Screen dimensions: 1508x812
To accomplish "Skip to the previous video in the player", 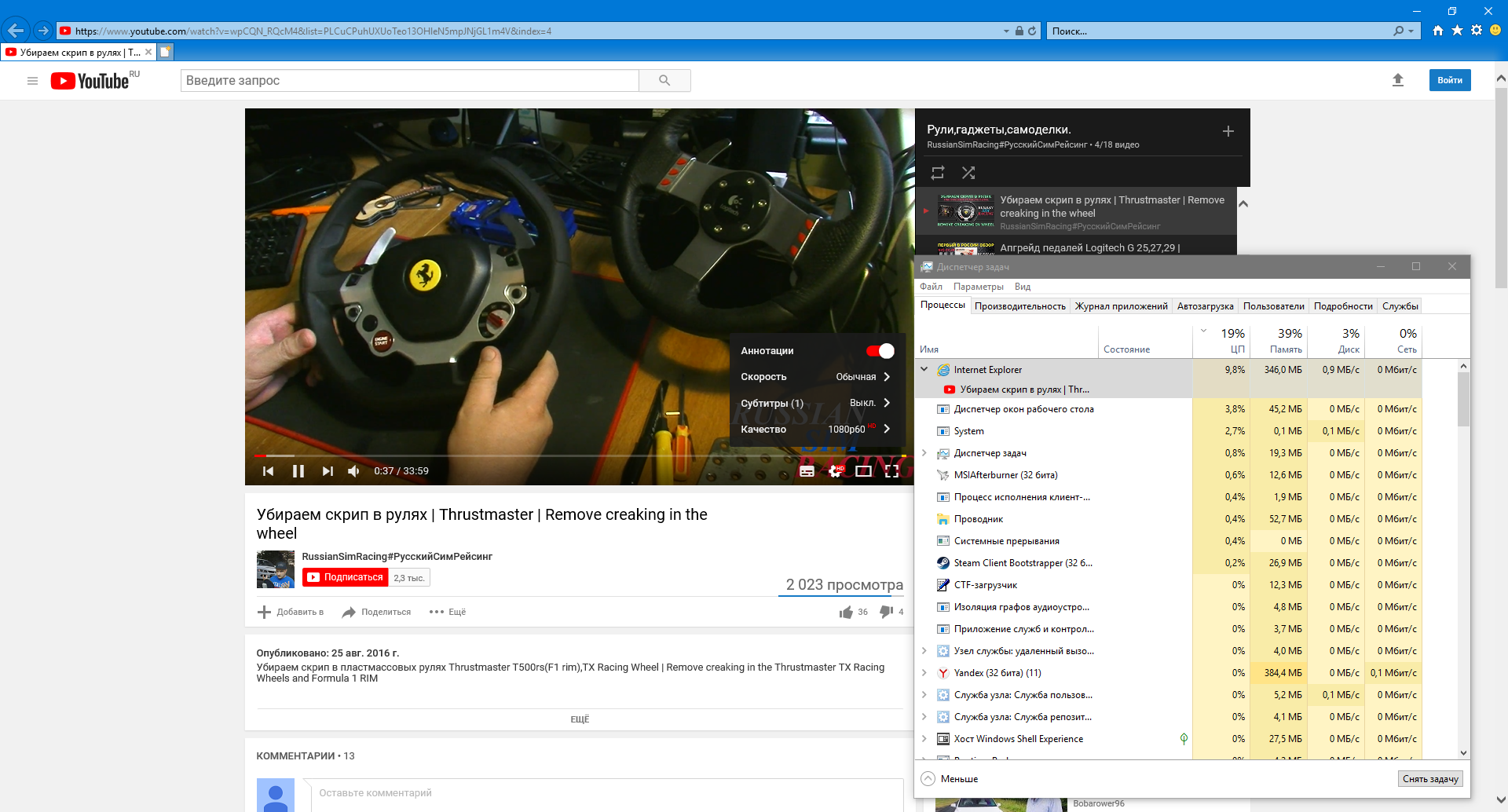I will tap(268, 471).
